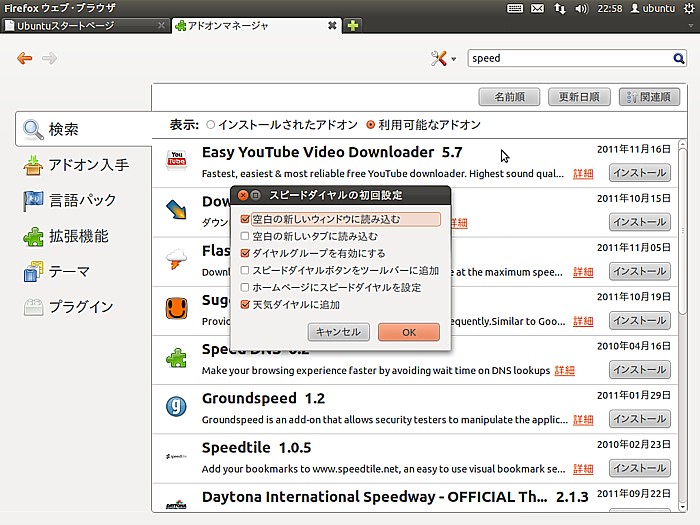Check 空白の新しいタブに読み込む
This screenshot has height=525, width=700.
click(245, 236)
